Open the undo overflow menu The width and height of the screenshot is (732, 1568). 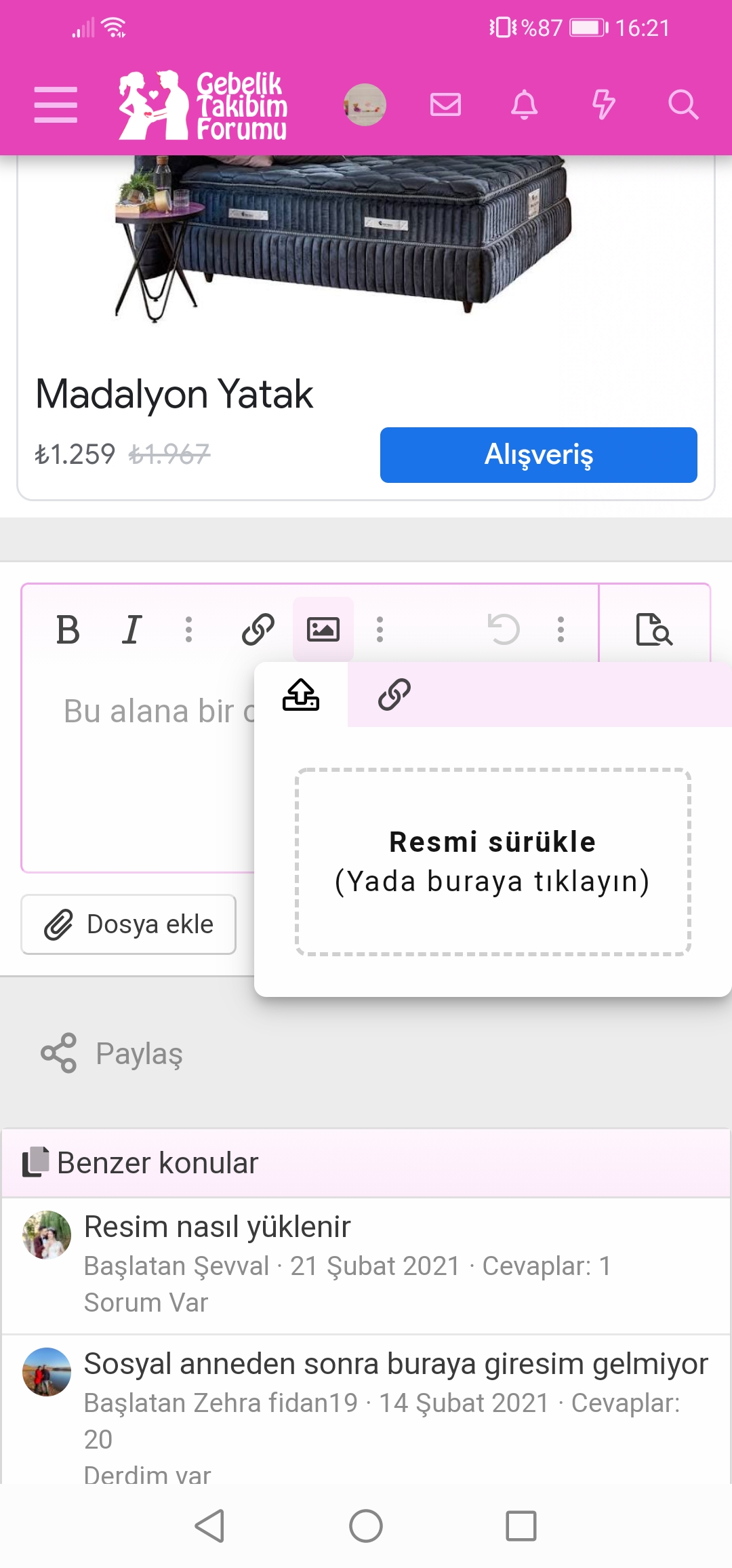561,629
